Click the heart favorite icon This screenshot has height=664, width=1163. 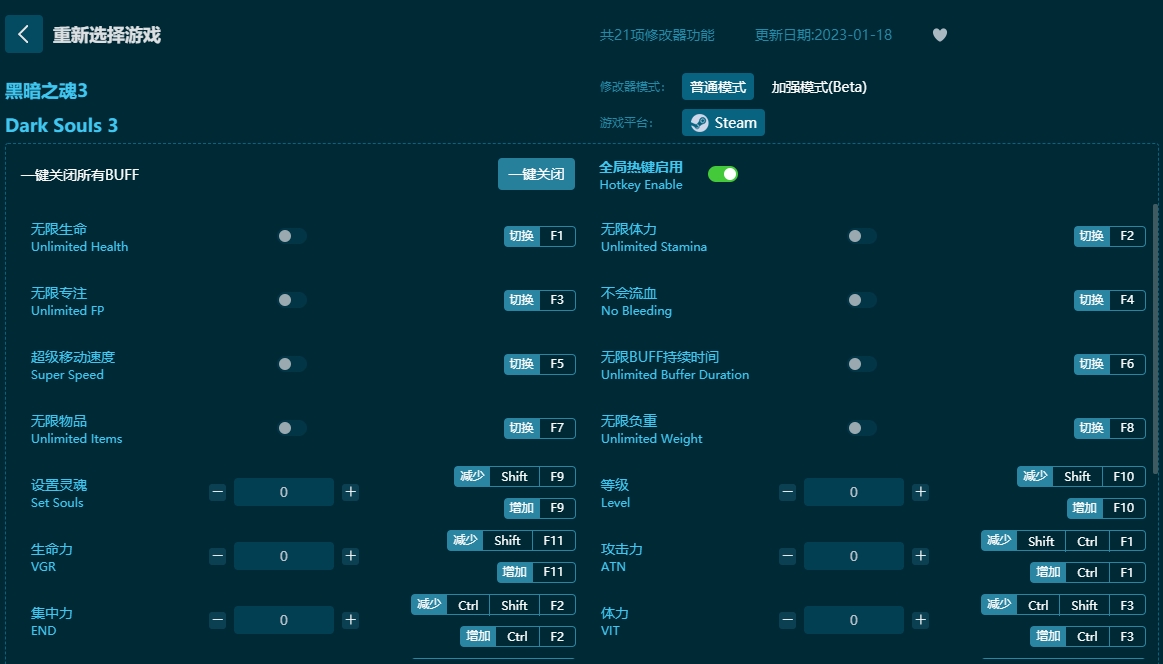[x=940, y=35]
